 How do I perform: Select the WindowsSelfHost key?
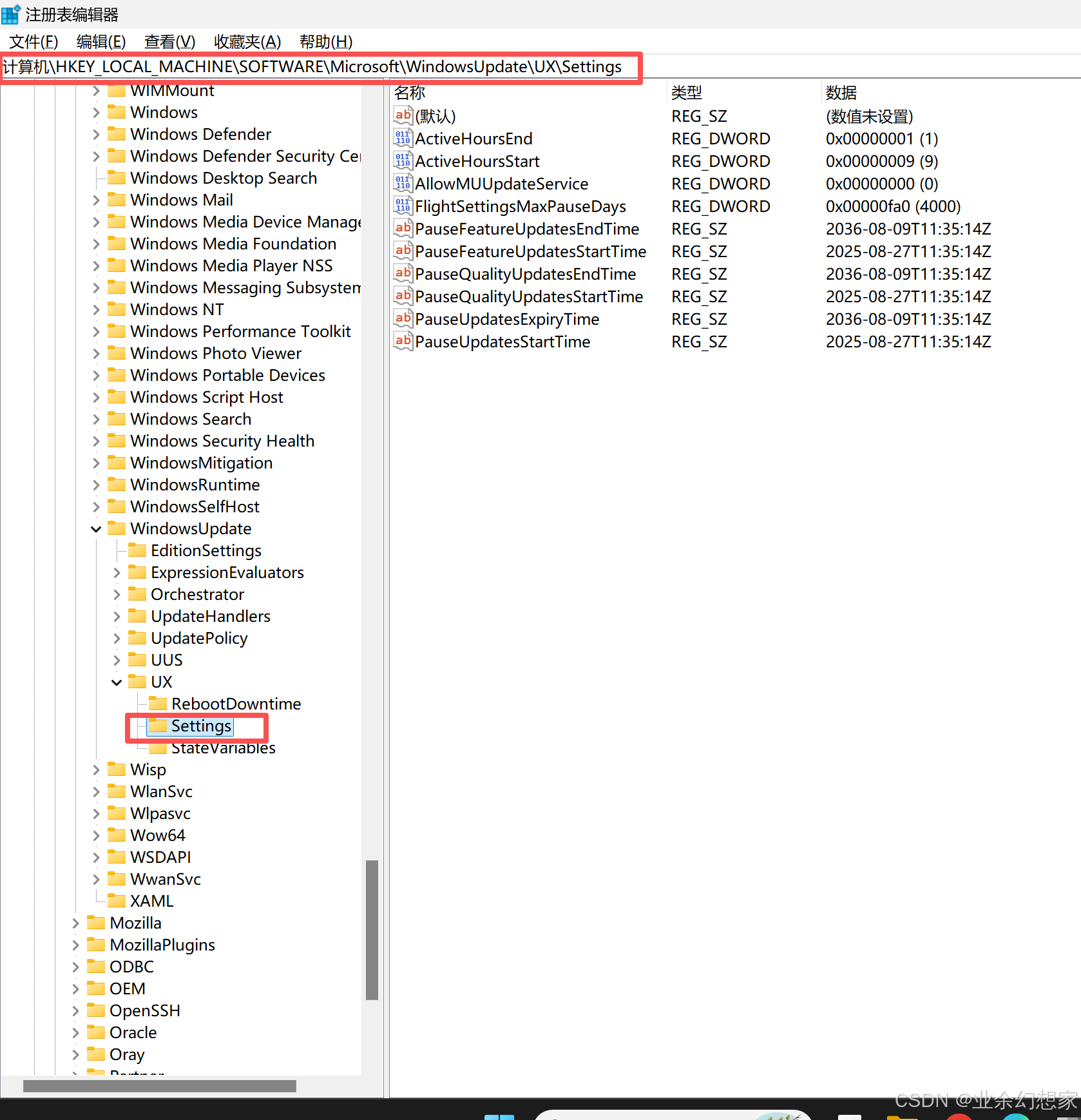(x=195, y=507)
